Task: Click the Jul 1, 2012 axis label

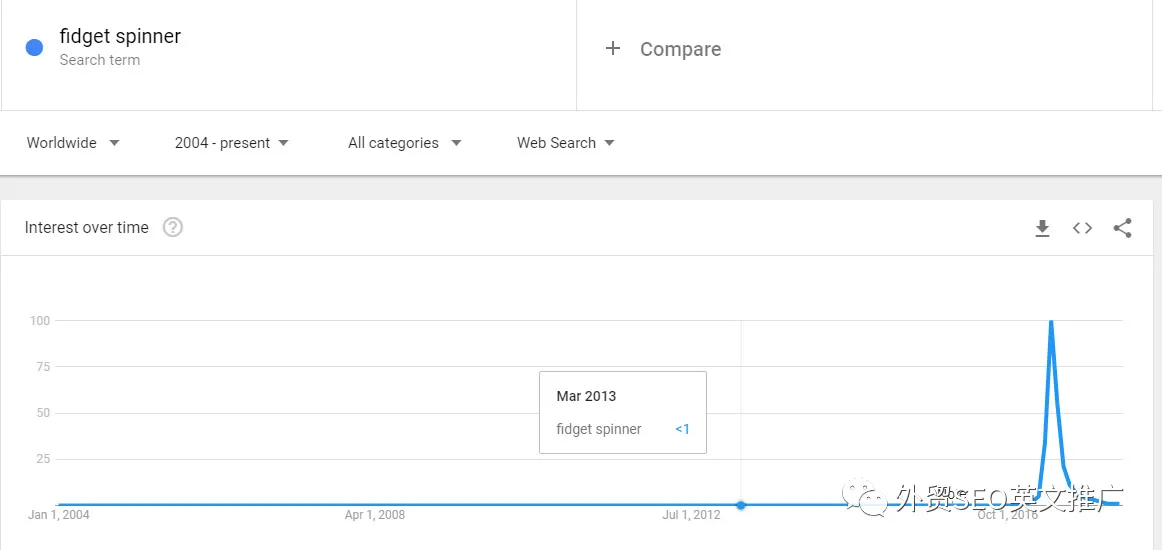Action: (x=691, y=515)
